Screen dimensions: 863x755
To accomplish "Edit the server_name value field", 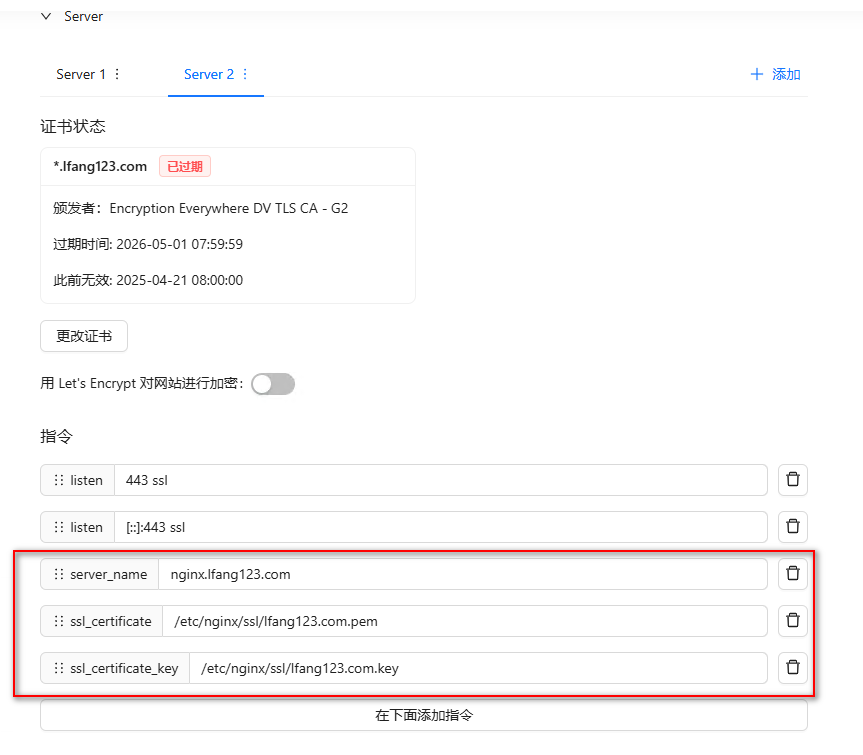I will pos(462,574).
